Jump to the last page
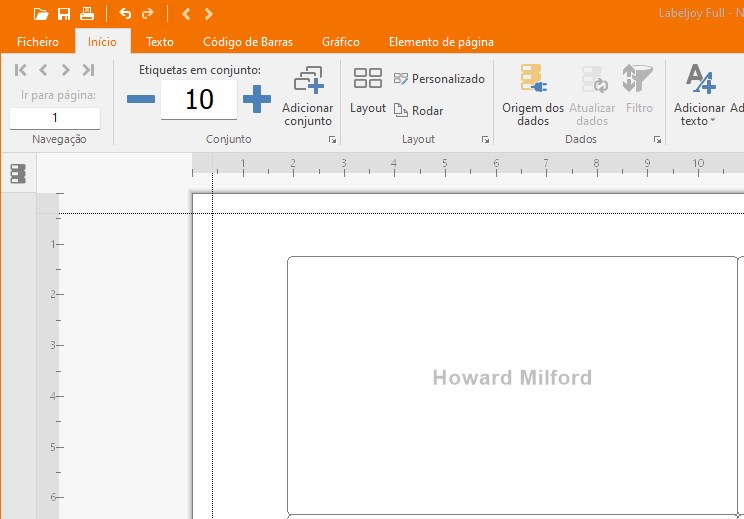This screenshot has height=519, width=744. (88, 70)
